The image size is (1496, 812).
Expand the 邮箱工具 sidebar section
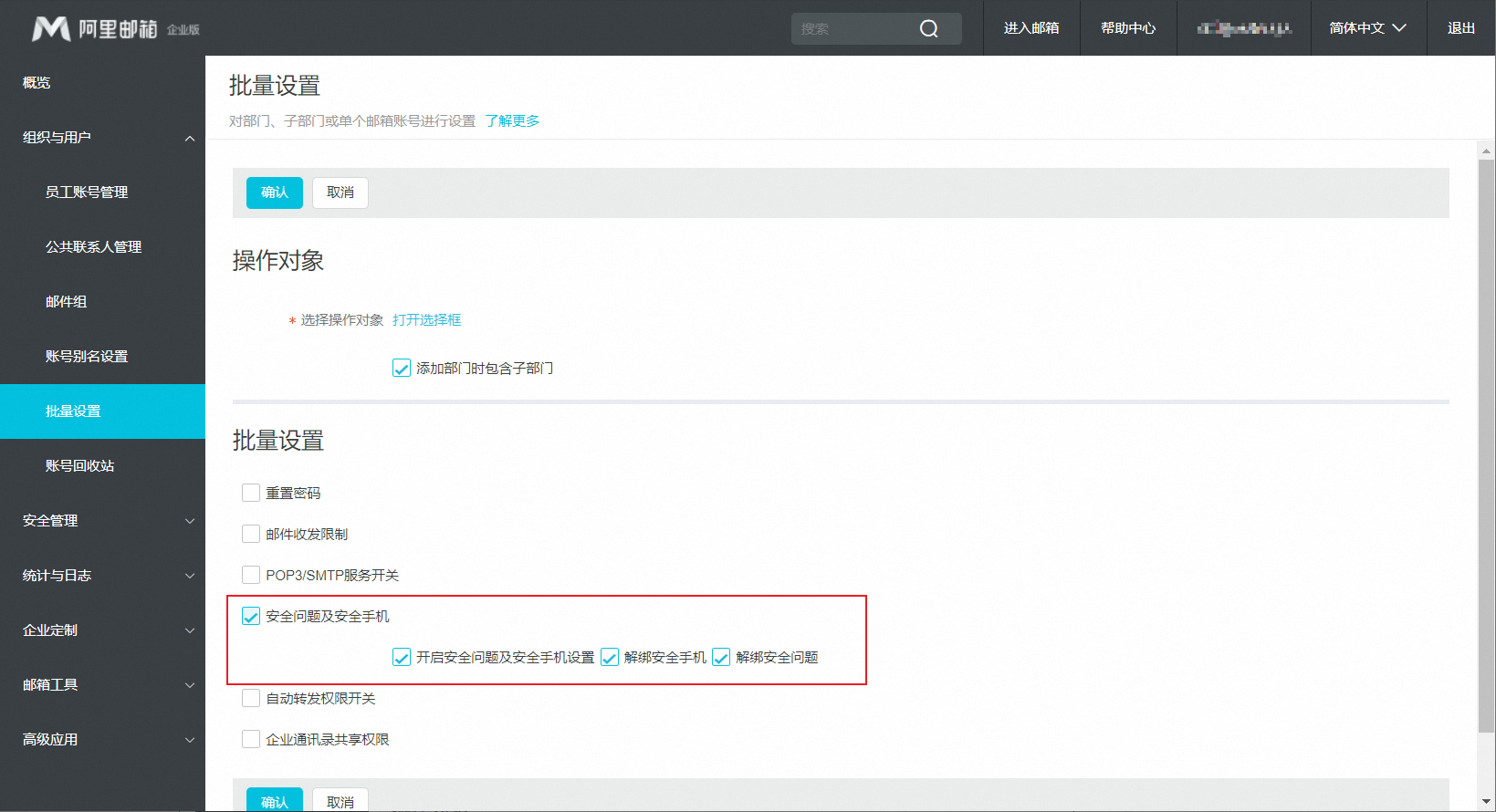[x=102, y=685]
